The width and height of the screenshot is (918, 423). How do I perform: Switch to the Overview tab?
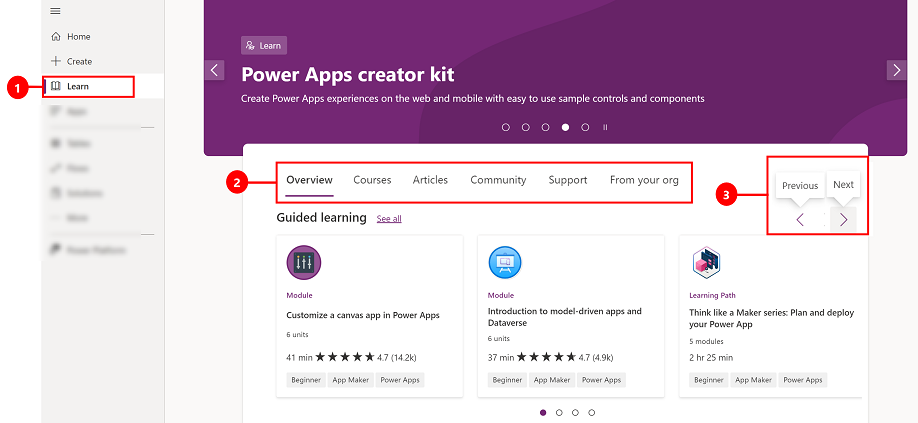click(310, 180)
